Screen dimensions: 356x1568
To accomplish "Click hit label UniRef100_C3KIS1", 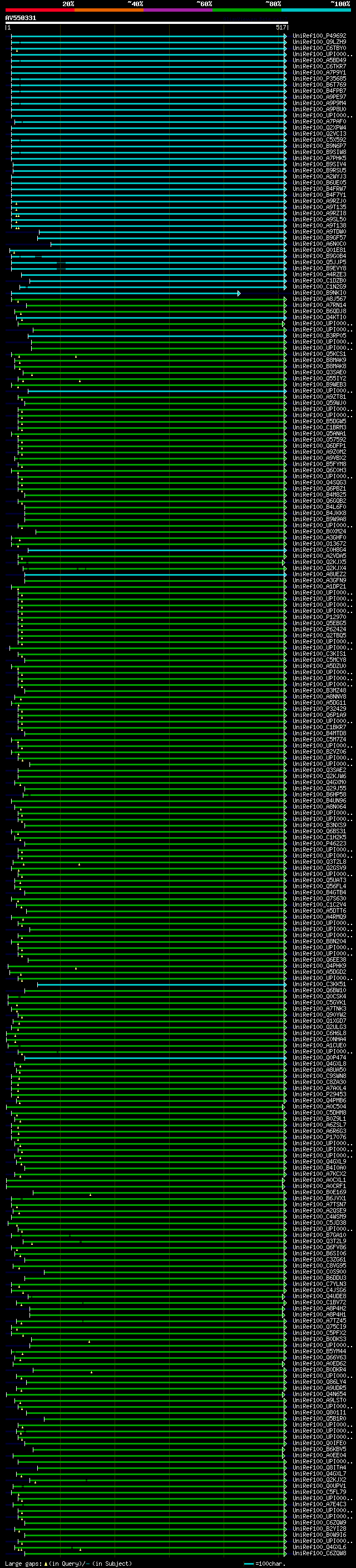I will pos(319,654).
